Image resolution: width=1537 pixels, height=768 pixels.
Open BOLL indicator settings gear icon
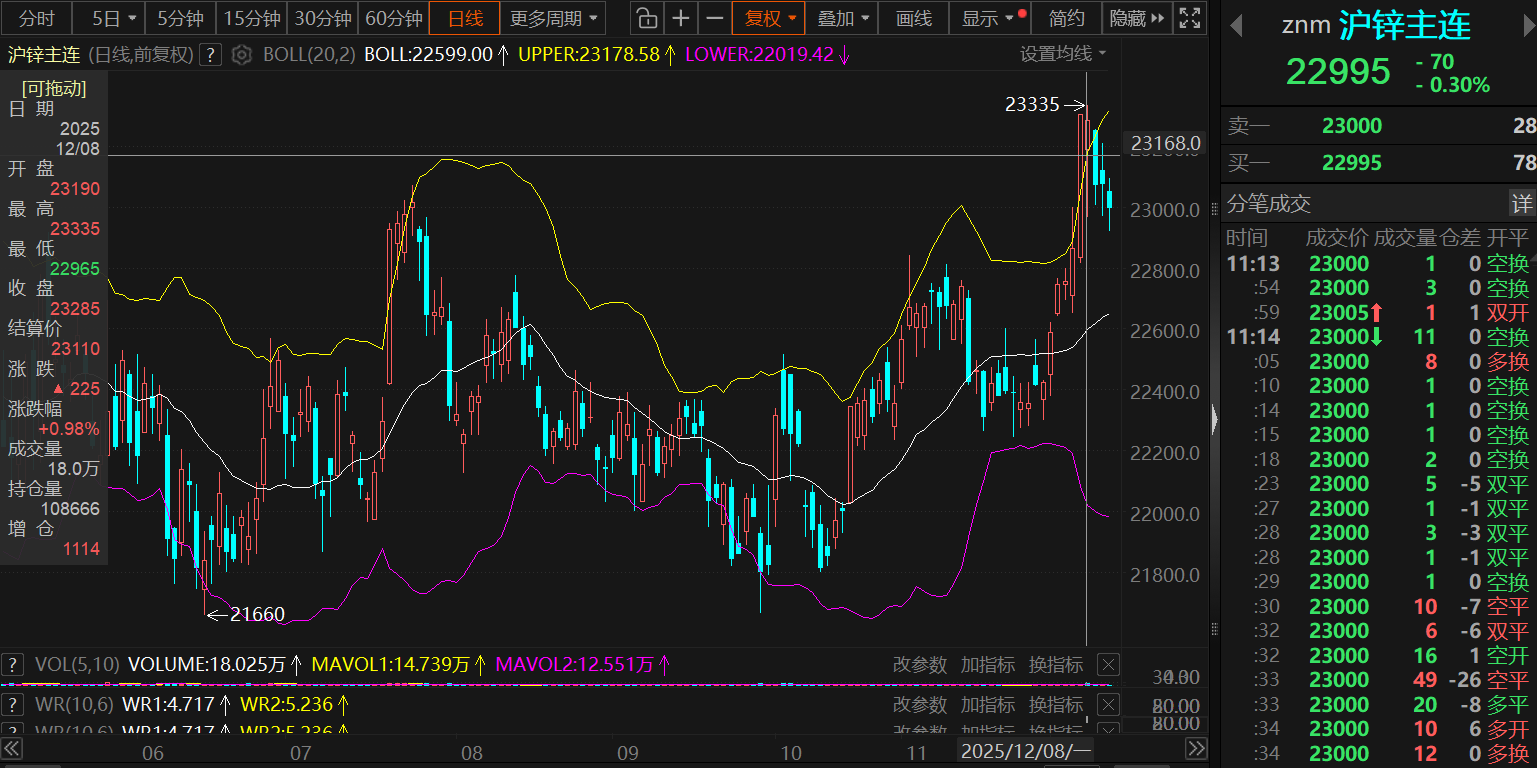pyautogui.click(x=241, y=55)
